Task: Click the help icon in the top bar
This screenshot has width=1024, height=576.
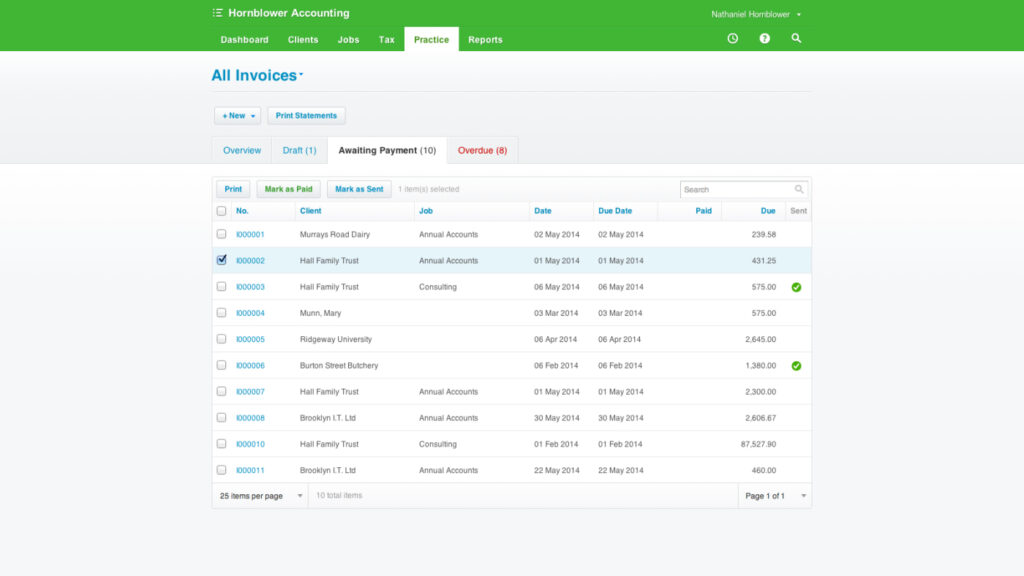Action: (764, 38)
